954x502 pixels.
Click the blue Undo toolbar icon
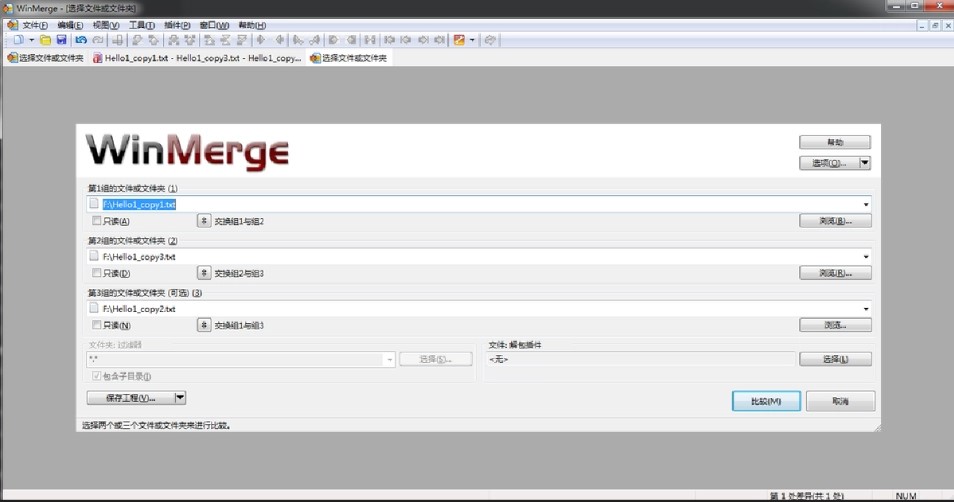(x=81, y=40)
